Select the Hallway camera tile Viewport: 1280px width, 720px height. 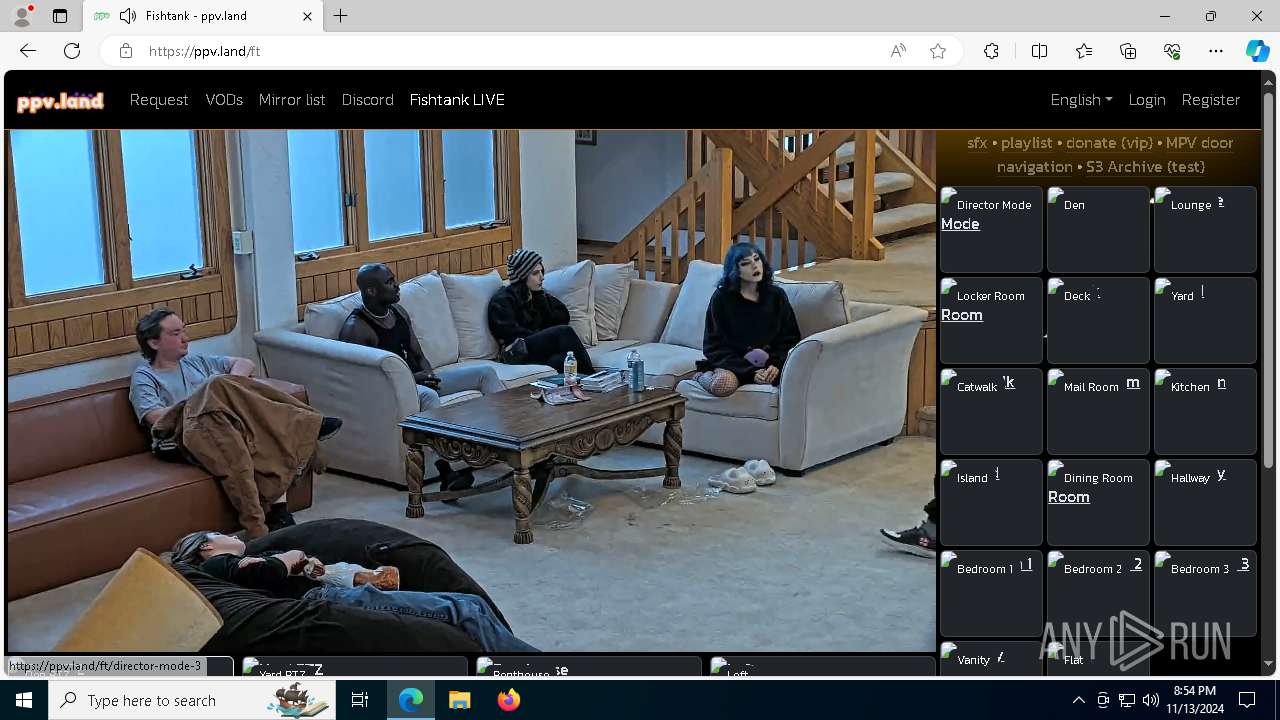[x=1205, y=502]
